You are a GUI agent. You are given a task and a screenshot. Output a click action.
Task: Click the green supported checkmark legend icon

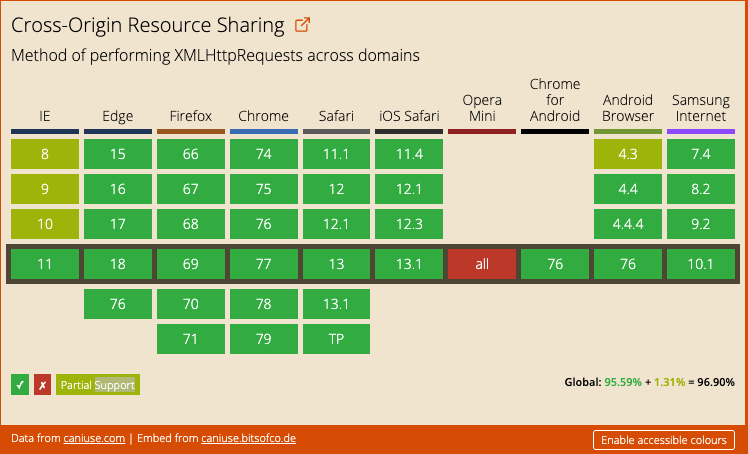tap(20, 384)
